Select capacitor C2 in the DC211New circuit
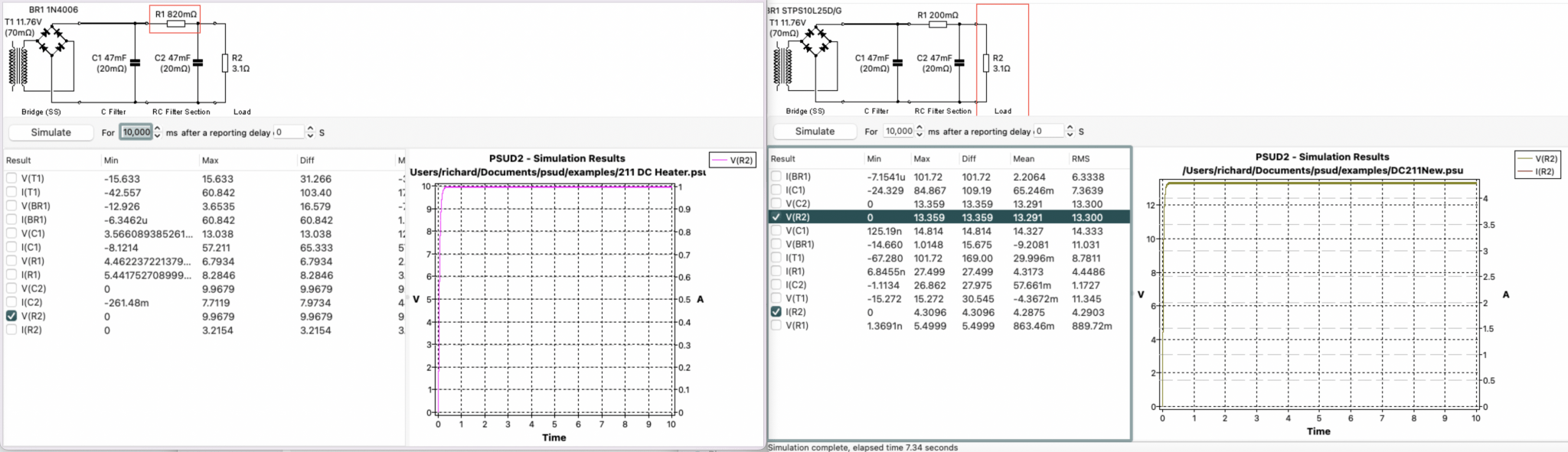Viewport: 1568px width, 452px height. (x=960, y=63)
